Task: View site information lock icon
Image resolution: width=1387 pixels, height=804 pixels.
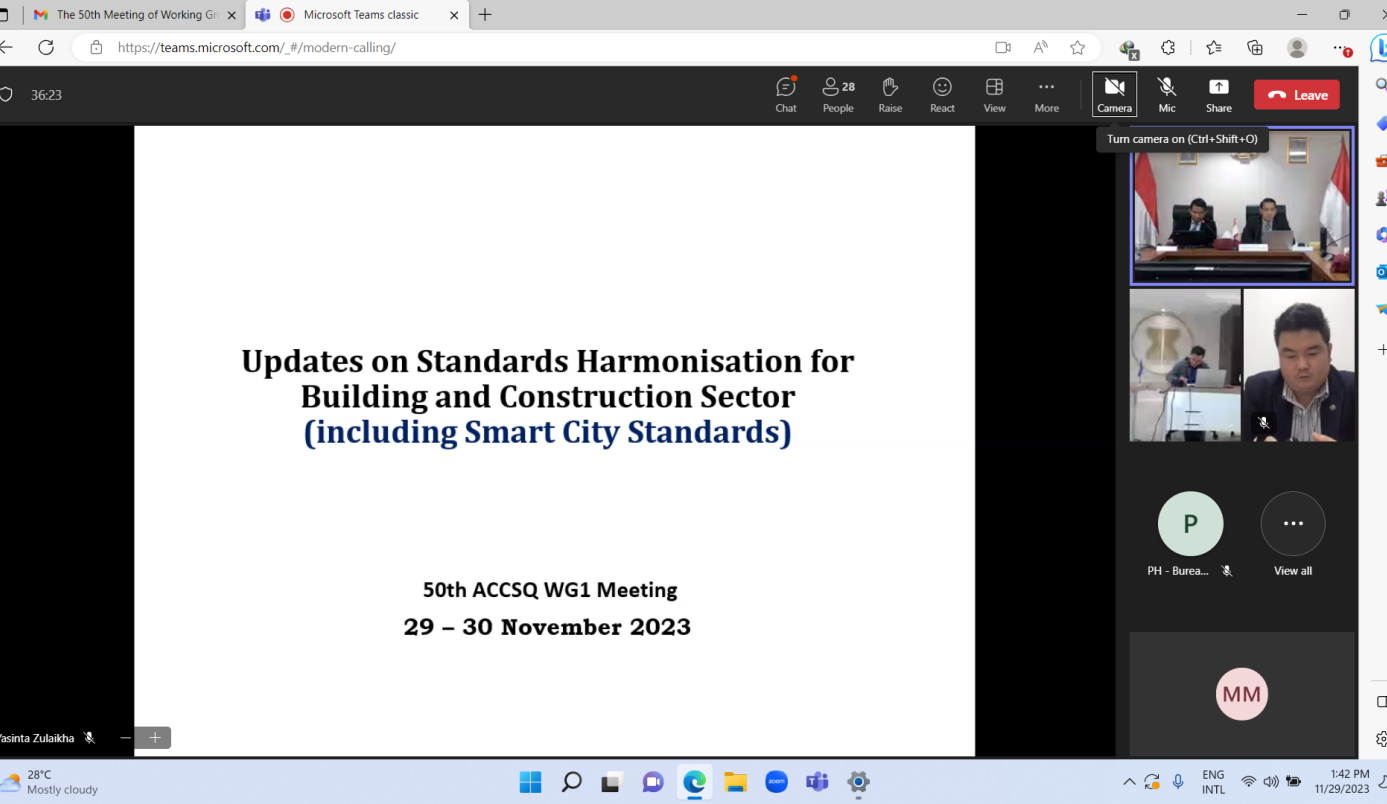Action: click(x=96, y=47)
